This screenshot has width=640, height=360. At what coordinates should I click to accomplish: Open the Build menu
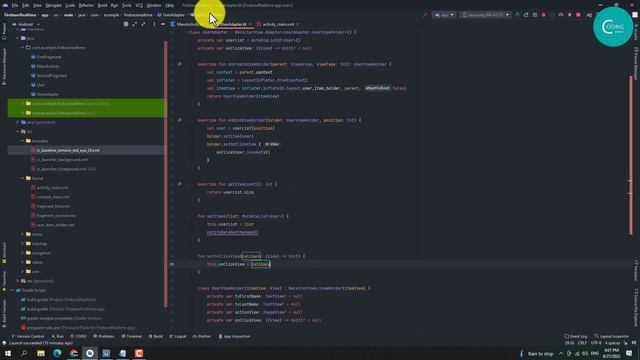102,5
